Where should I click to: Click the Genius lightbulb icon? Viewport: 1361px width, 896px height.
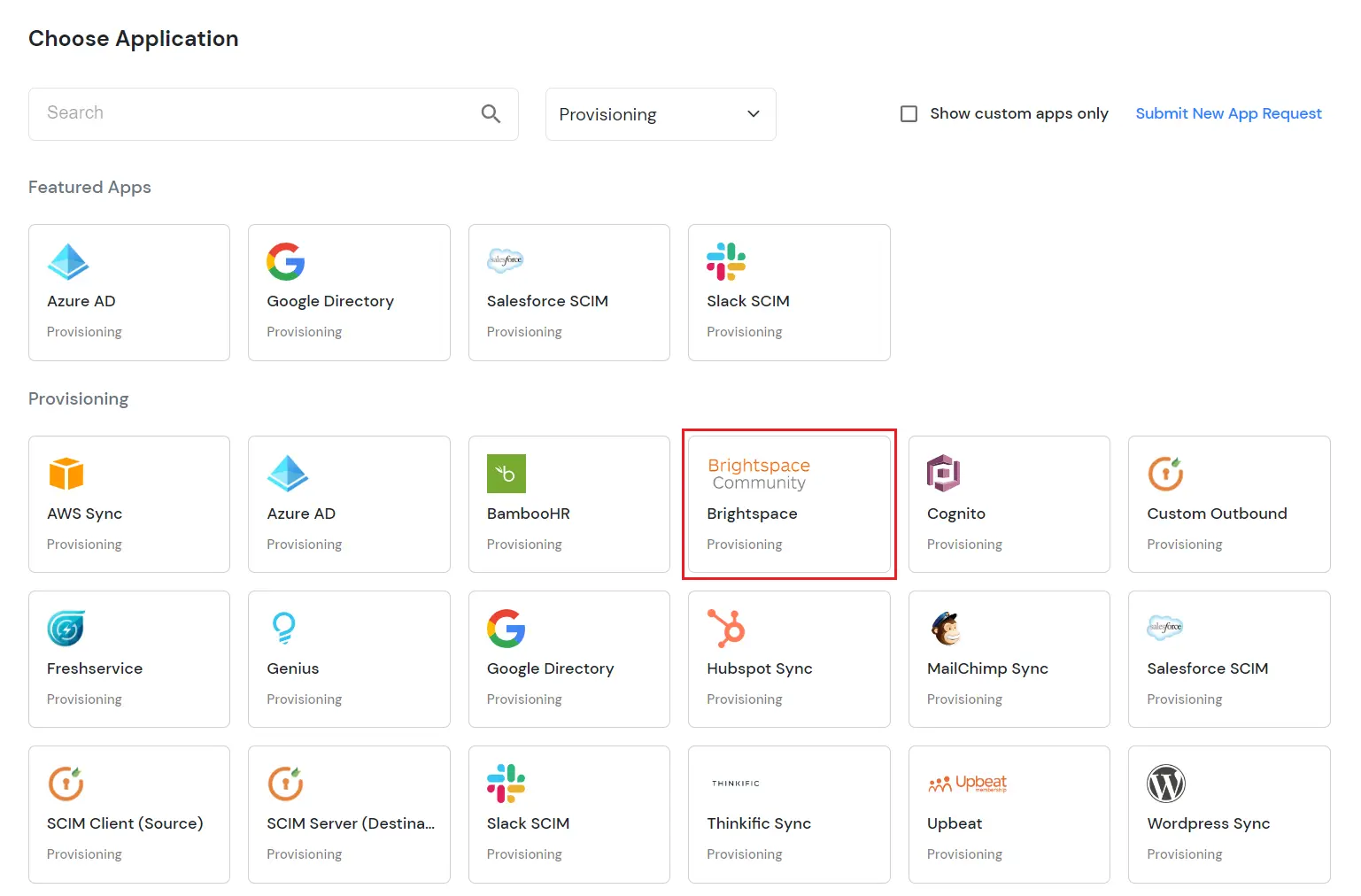(283, 629)
